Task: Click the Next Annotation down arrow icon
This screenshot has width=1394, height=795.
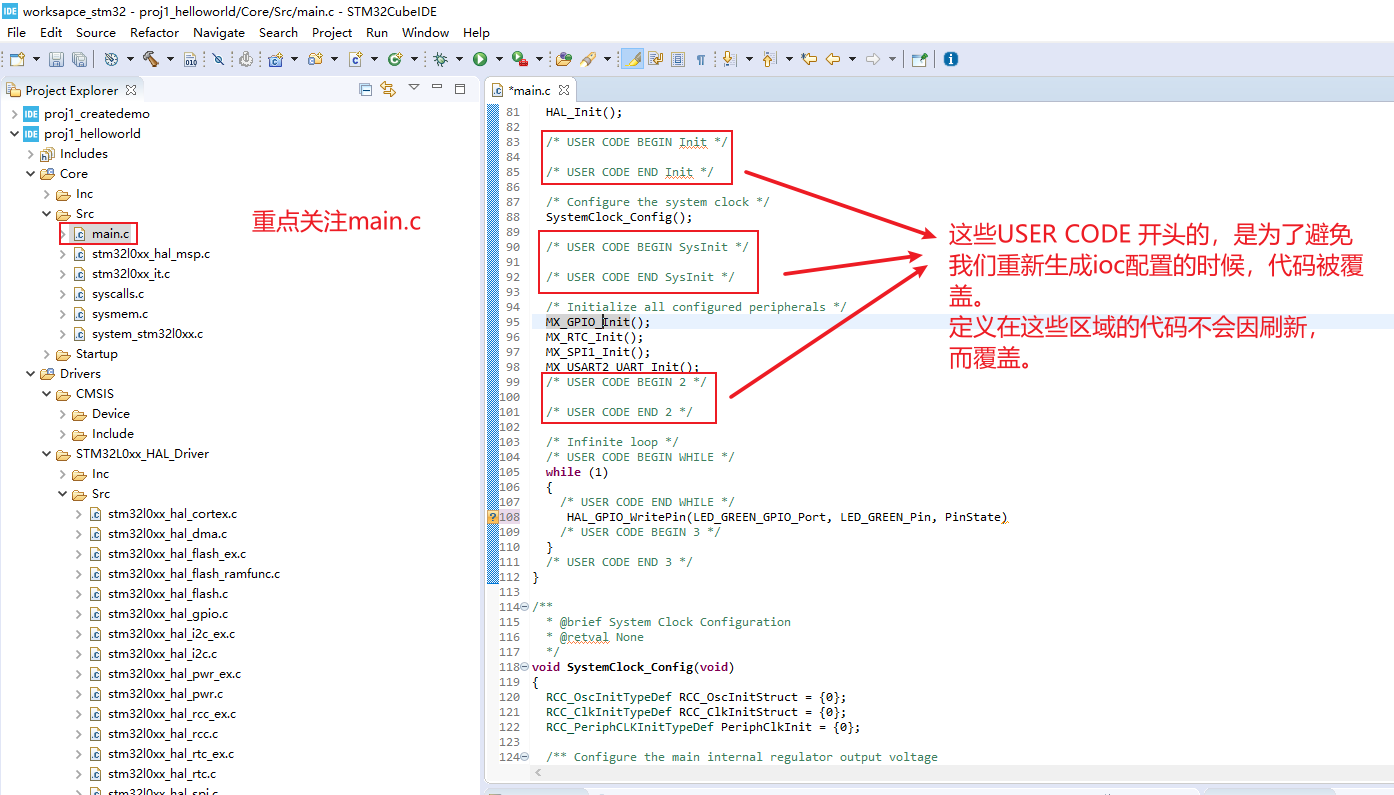Action: (728, 59)
